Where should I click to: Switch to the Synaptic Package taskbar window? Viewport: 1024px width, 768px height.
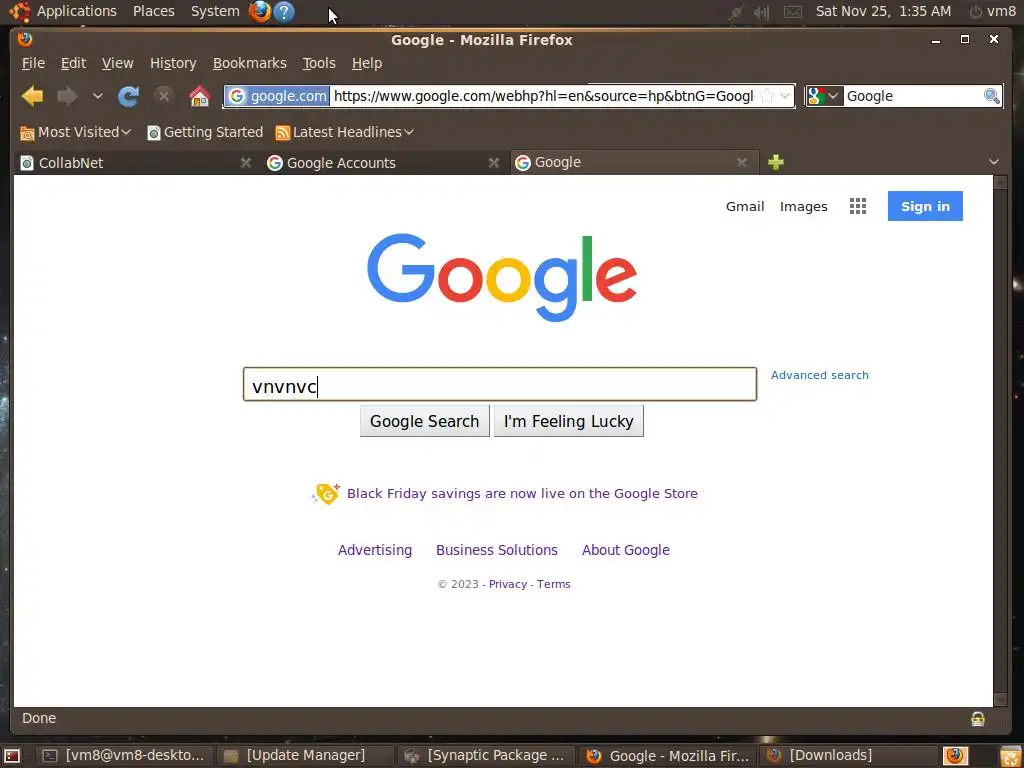pyautogui.click(x=485, y=756)
